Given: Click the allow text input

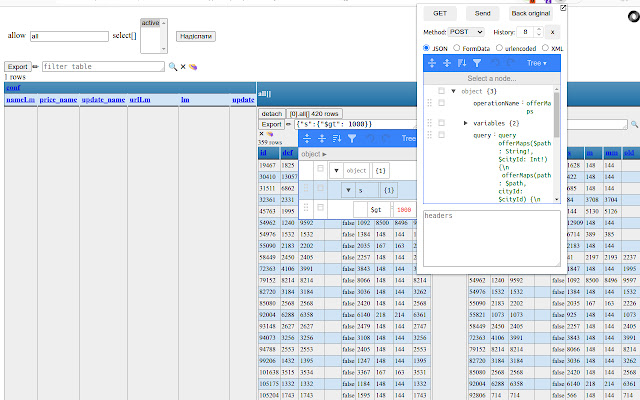Looking at the screenshot, I should pos(69,36).
